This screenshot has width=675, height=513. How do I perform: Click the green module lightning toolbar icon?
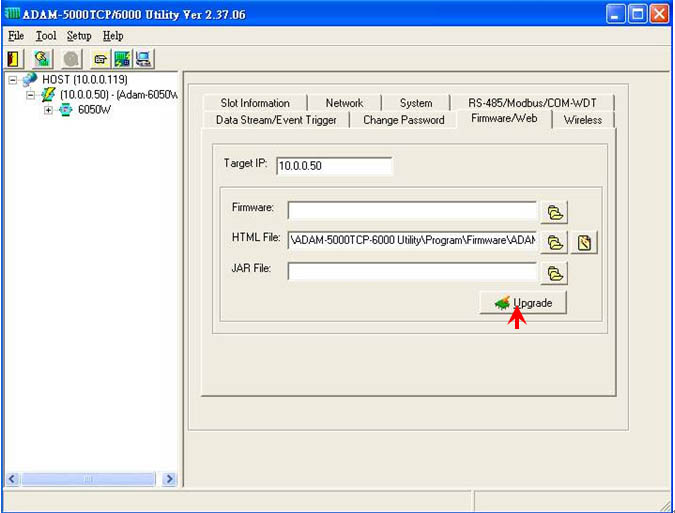122,59
